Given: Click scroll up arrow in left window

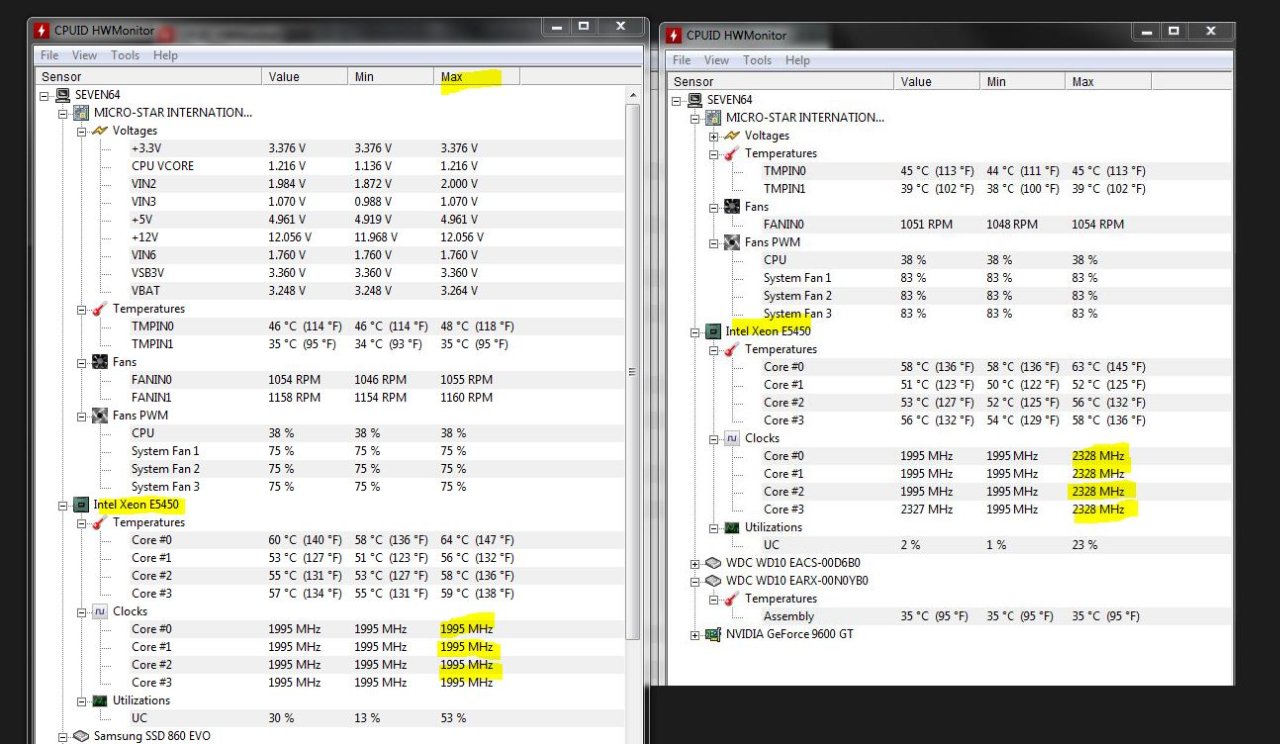Looking at the screenshot, I should click(x=632, y=95).
